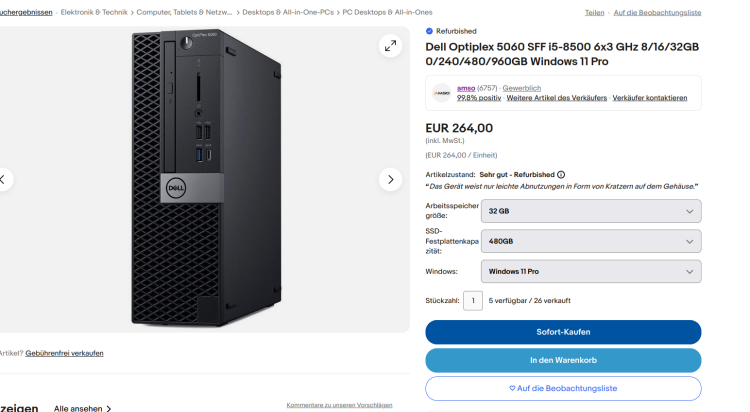Click the amso seller logo avatar
750x412 pixels.
pos(441,93)
